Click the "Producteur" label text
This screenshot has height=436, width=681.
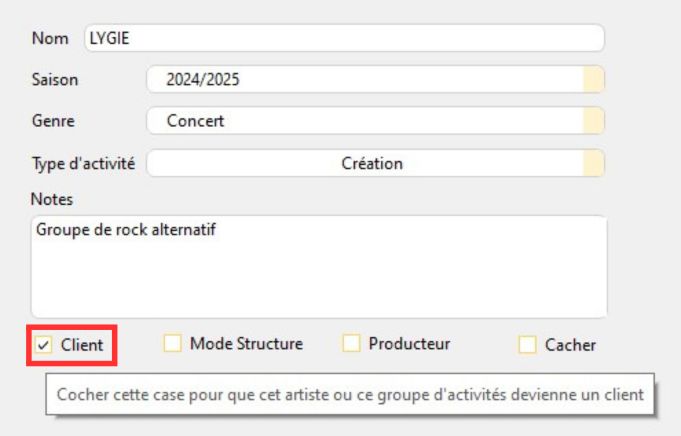[409, 344]
